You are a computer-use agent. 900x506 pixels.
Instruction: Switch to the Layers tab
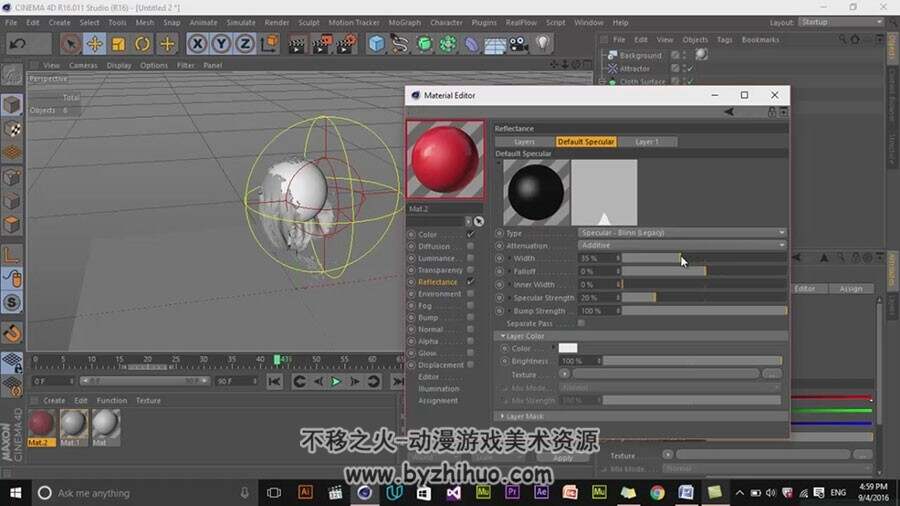525,142
